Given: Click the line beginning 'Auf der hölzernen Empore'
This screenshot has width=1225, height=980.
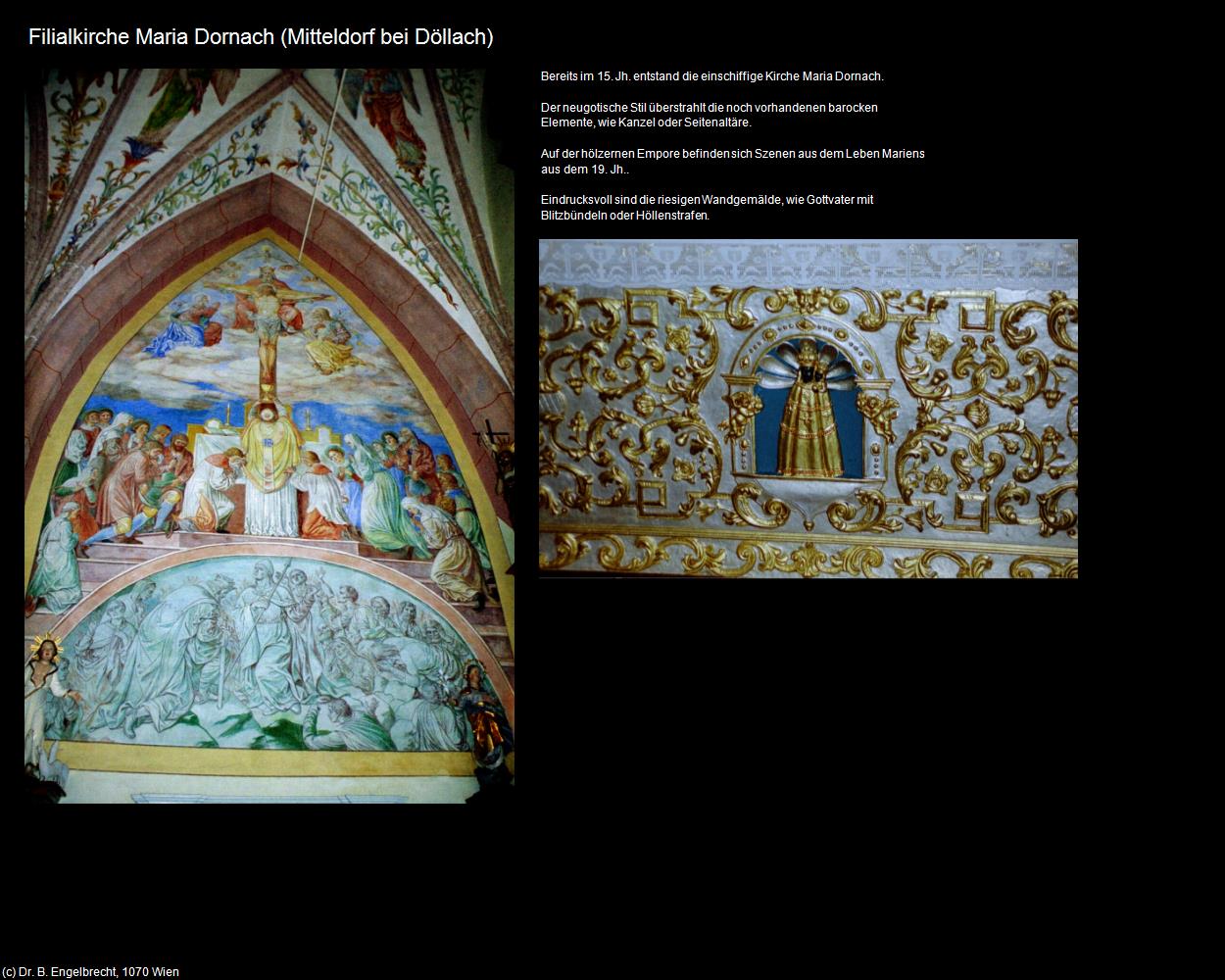Looking at the screenshot, I should click(733, 154).
